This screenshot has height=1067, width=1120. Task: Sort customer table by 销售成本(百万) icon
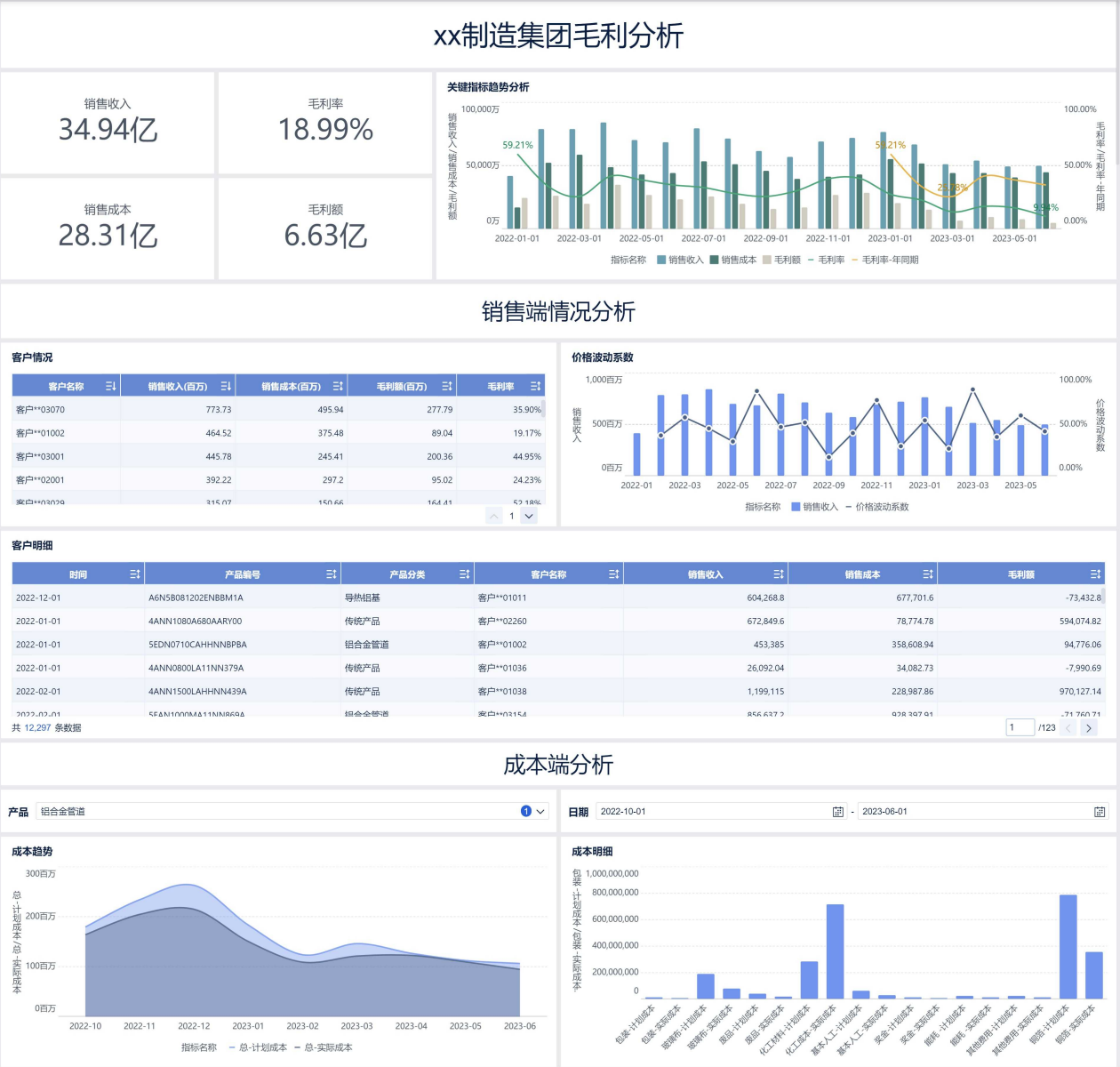tap(338, 386)
